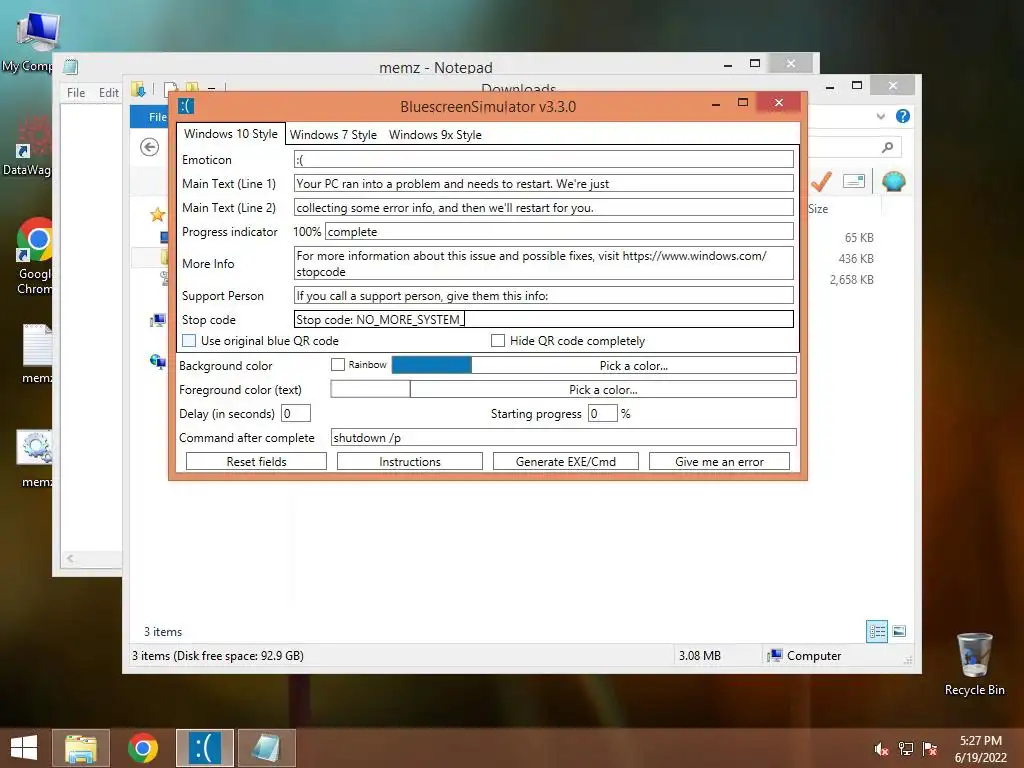The height and width of the screenshot is (768, 1024).
Task: Click the orange checkmark ribbon icon
Action: coord(821,181)
